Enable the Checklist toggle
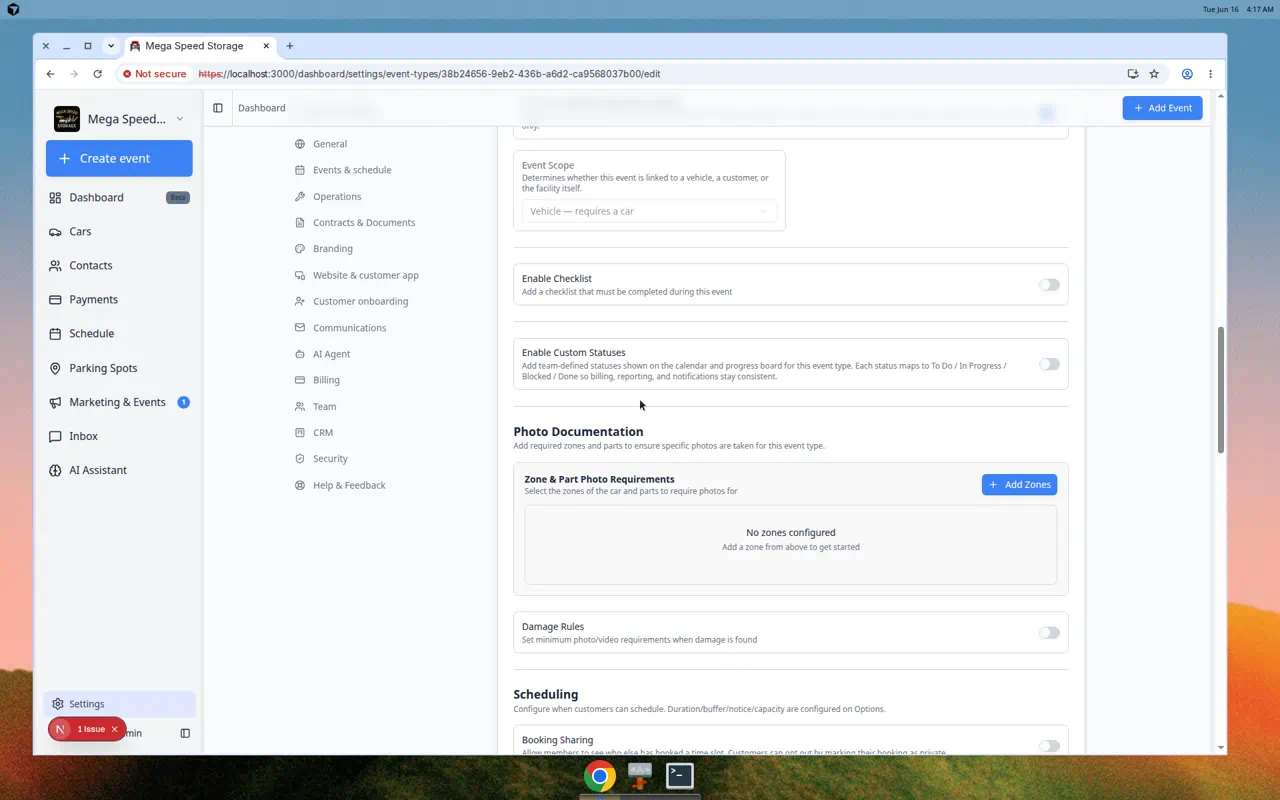The width and height of the screenshot is (1280, 800). click(x=1048, y=285)
